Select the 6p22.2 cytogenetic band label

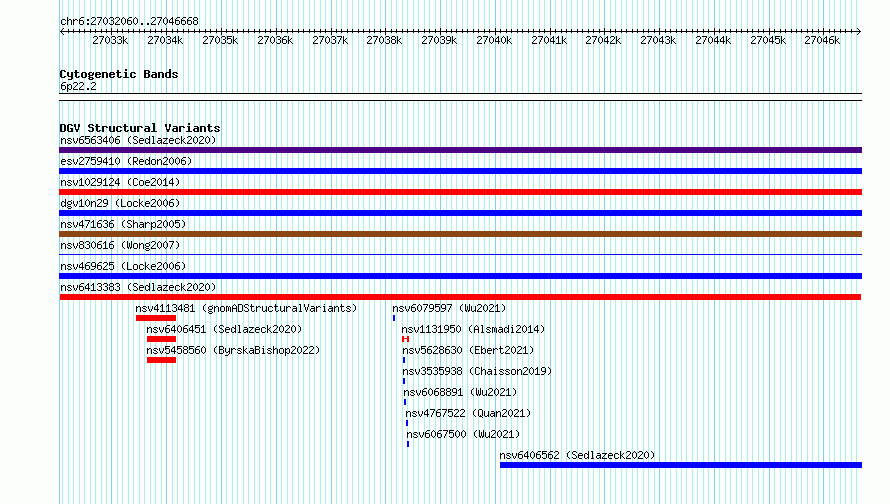78,86
